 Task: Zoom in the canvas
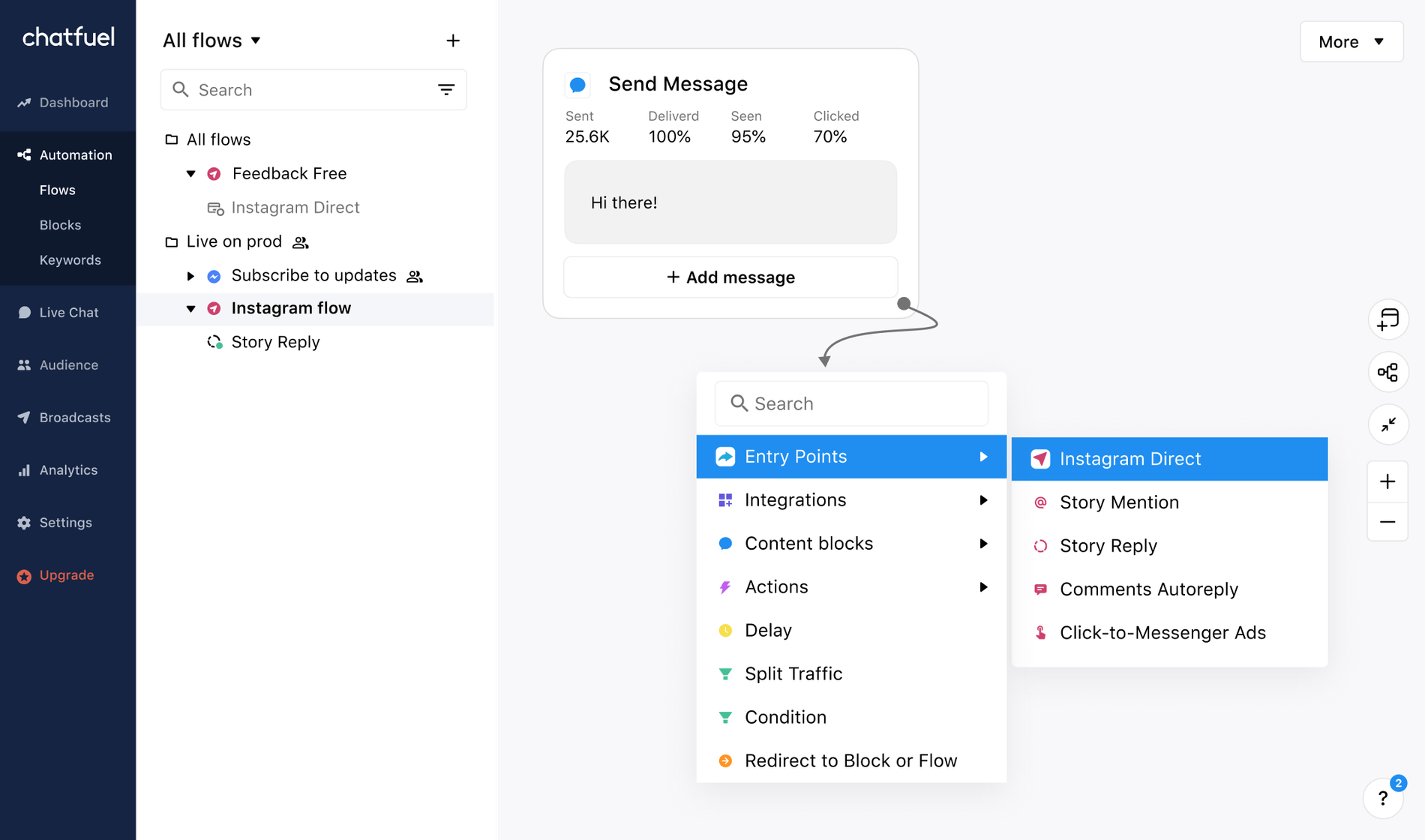click(1387, 481)
